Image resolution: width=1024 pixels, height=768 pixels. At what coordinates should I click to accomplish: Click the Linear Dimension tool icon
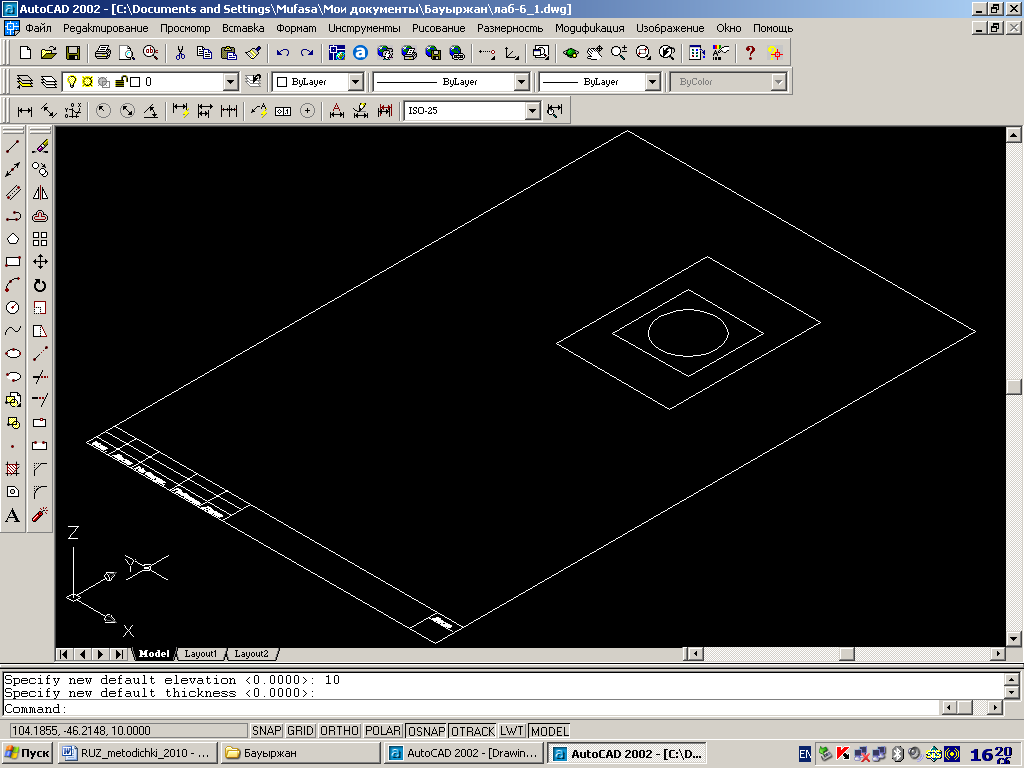[x=25, y=111]
